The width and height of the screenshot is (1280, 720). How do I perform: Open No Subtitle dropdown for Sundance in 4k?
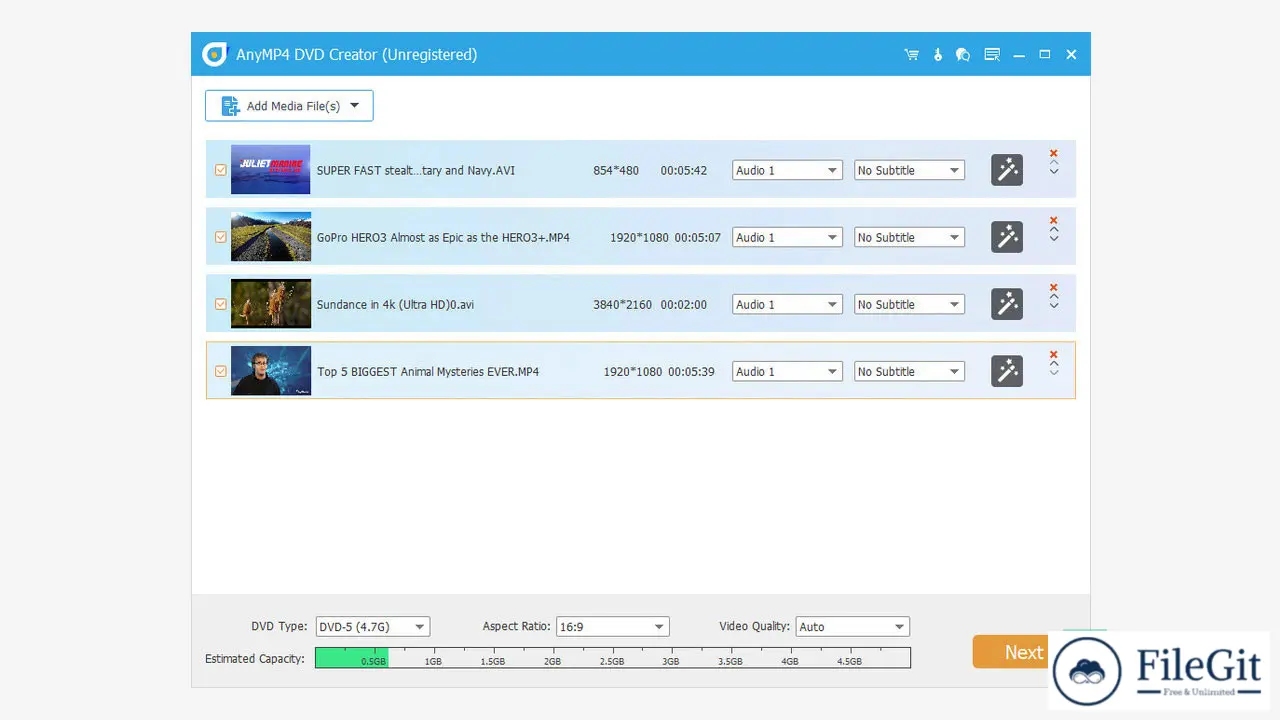pyautogui.click(x=909, y=304)
